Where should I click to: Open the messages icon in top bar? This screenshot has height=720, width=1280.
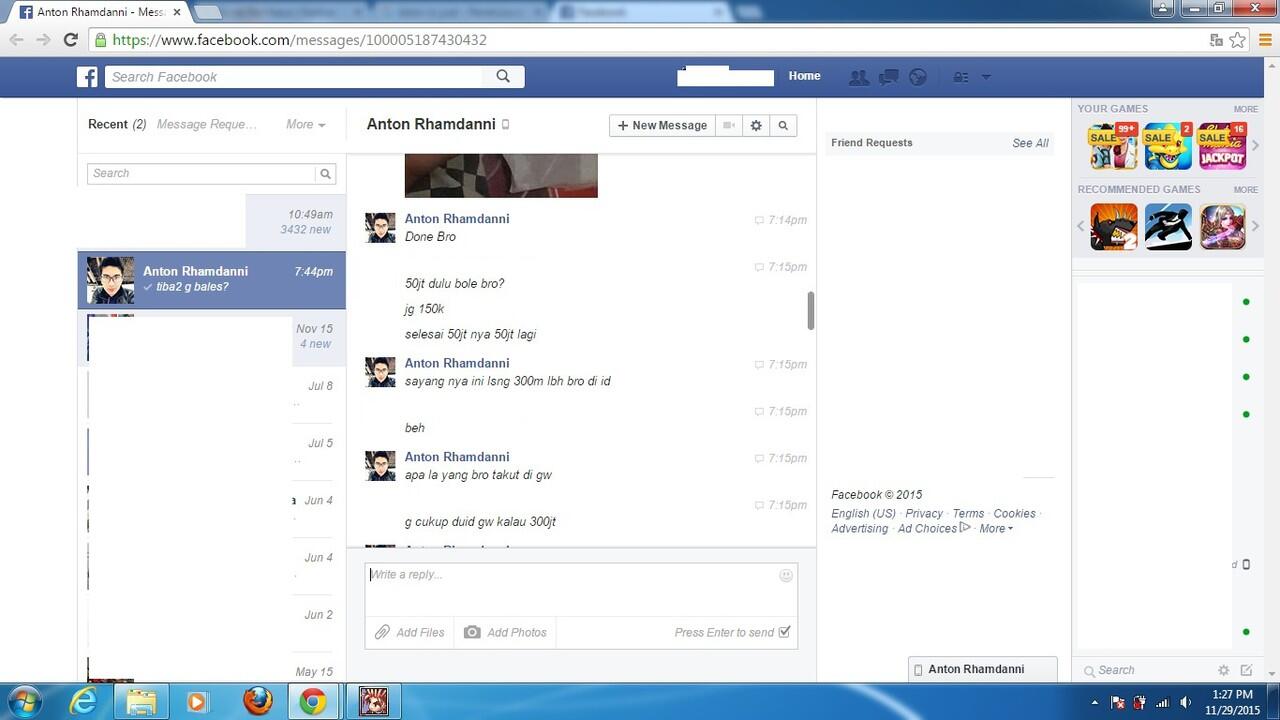click(x=888, y=77)
